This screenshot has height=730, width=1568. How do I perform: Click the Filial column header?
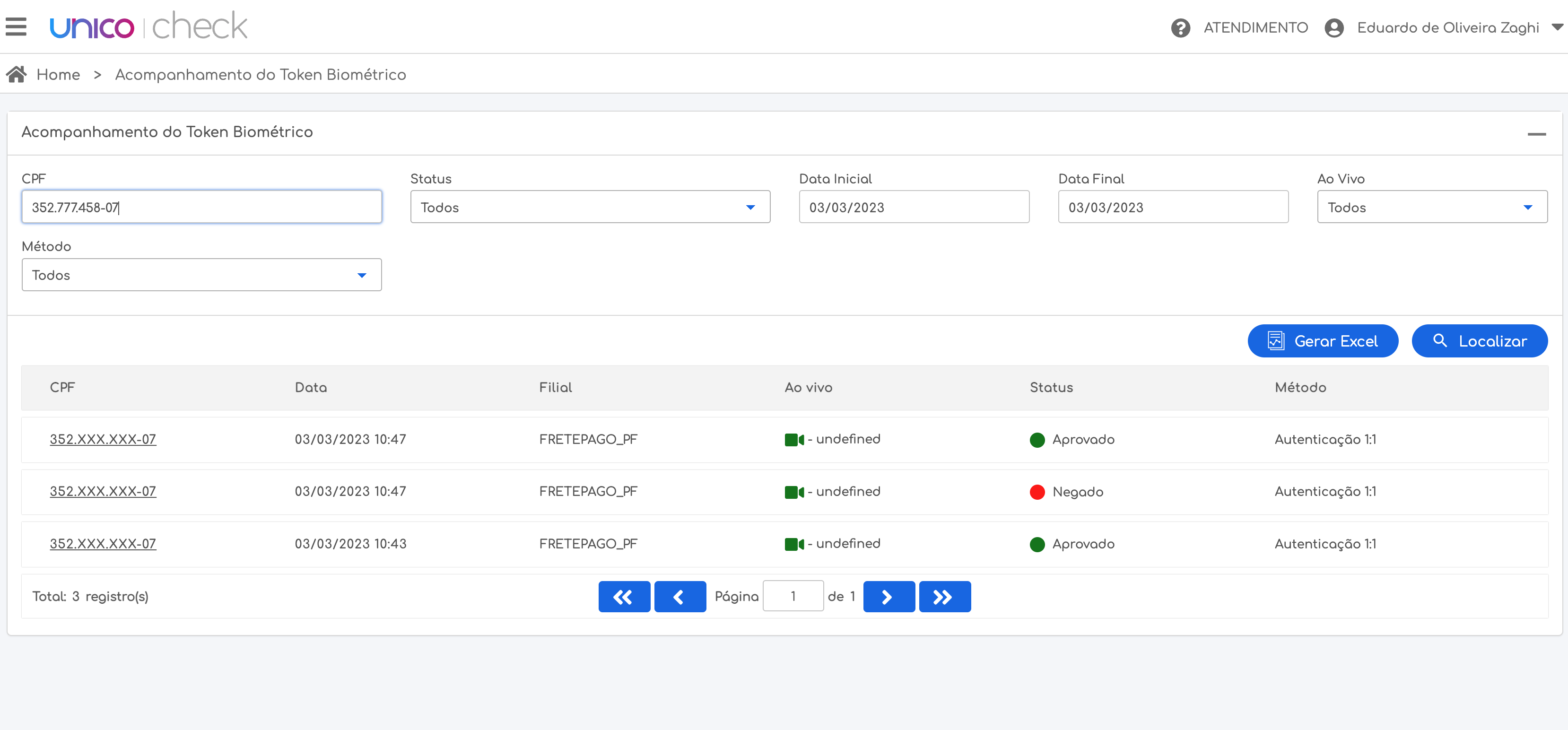pyautogui.click(x=556, y=387)
